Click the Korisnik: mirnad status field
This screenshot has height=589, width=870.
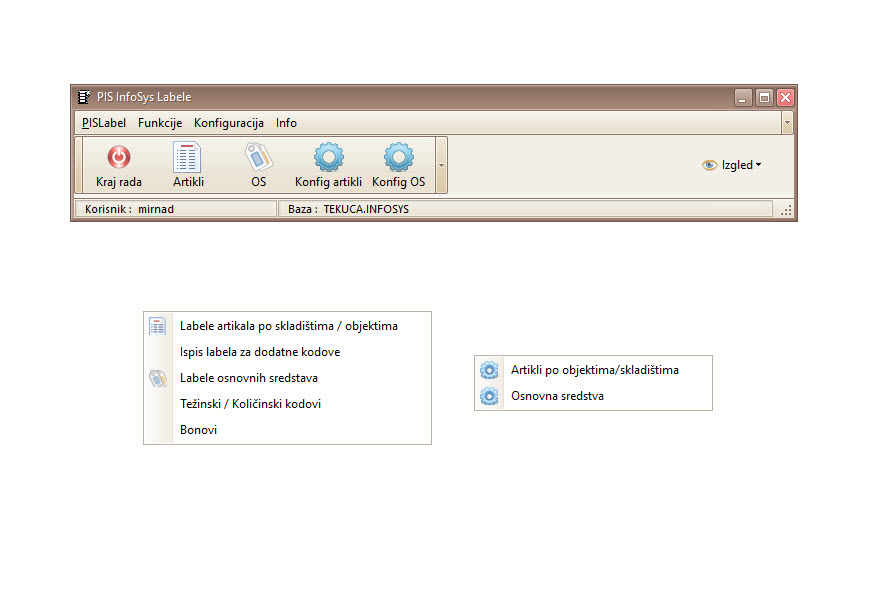click(175, 209)
